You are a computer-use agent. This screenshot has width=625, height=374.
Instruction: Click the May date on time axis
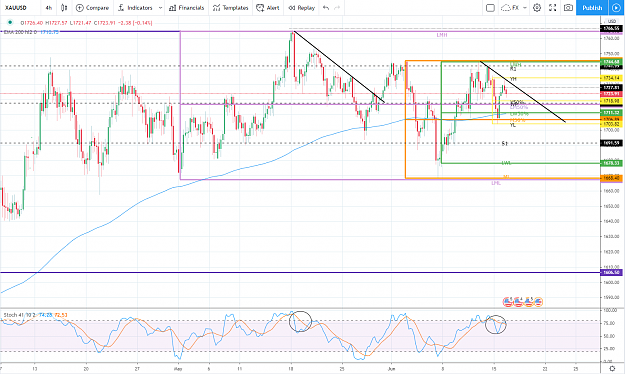tap(178, 369)
